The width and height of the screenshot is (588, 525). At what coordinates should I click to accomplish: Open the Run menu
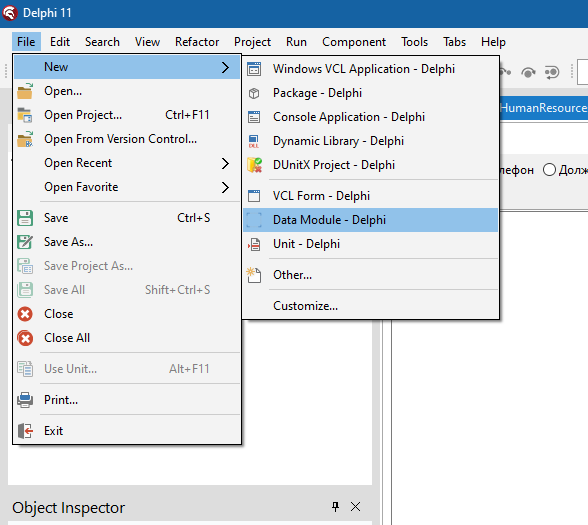pos(296,42)
